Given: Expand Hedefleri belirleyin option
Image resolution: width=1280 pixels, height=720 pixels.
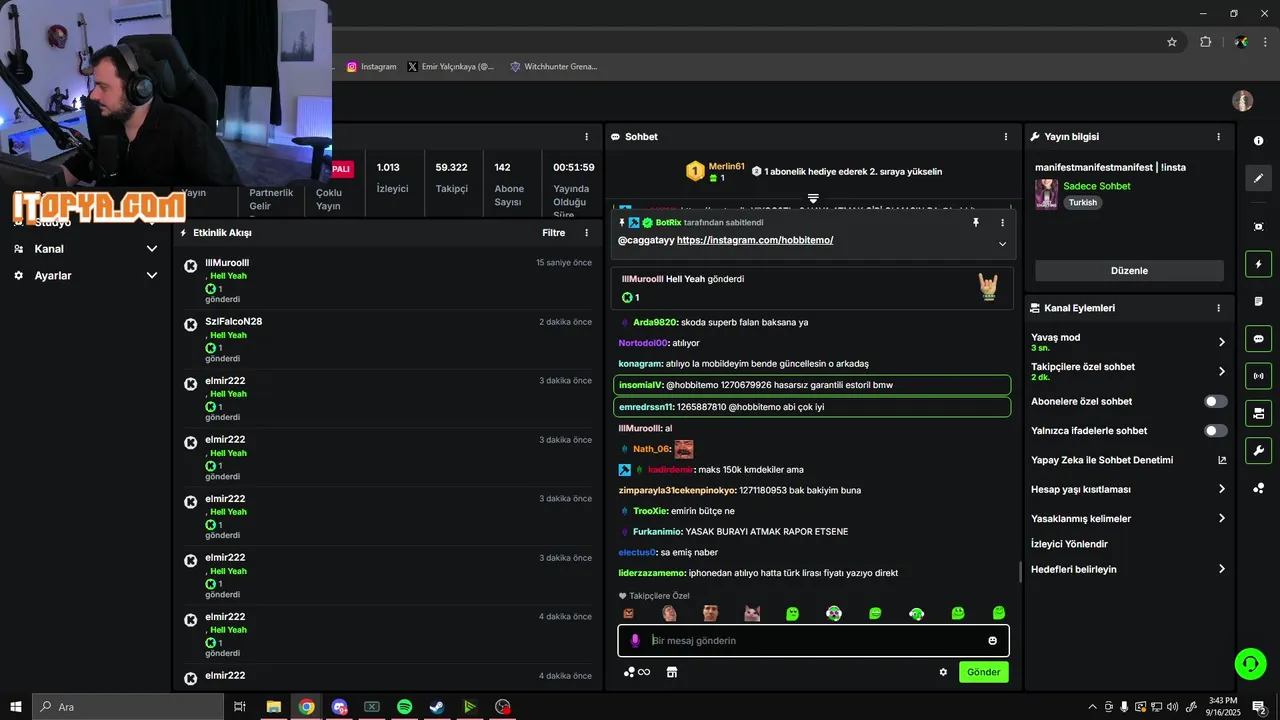Looking at the screenshot, I should pyautogui.click(x=1221, y=569).
